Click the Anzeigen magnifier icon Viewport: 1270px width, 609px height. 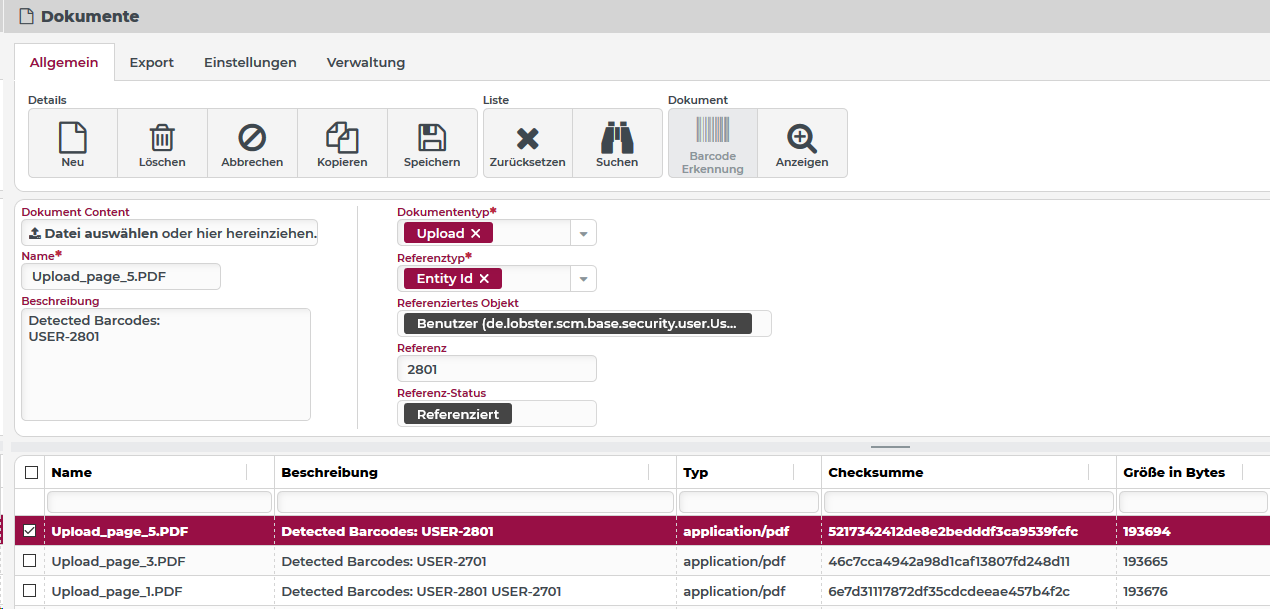pos(802,137)
